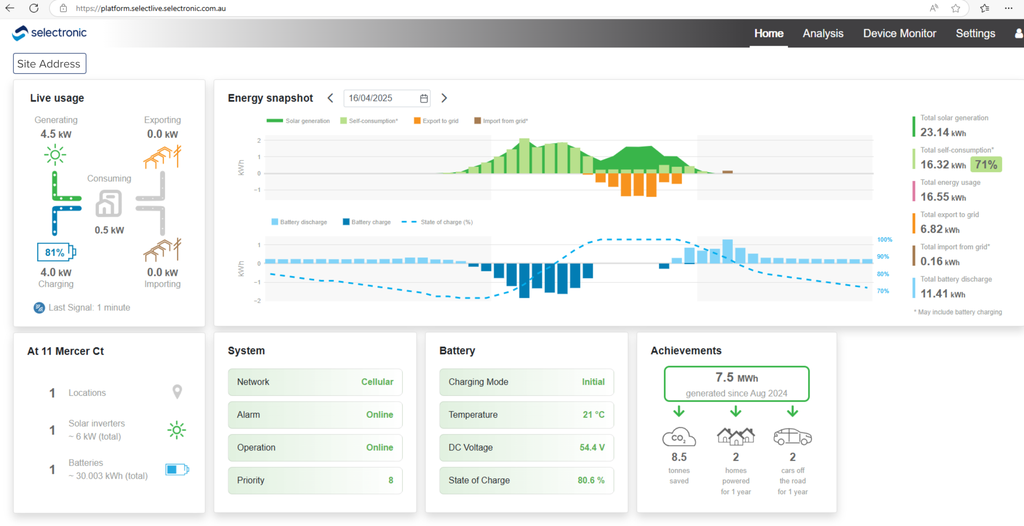Click the Last Signal status icon
Screen dimensions: 1024x526
tap(39, 307)
